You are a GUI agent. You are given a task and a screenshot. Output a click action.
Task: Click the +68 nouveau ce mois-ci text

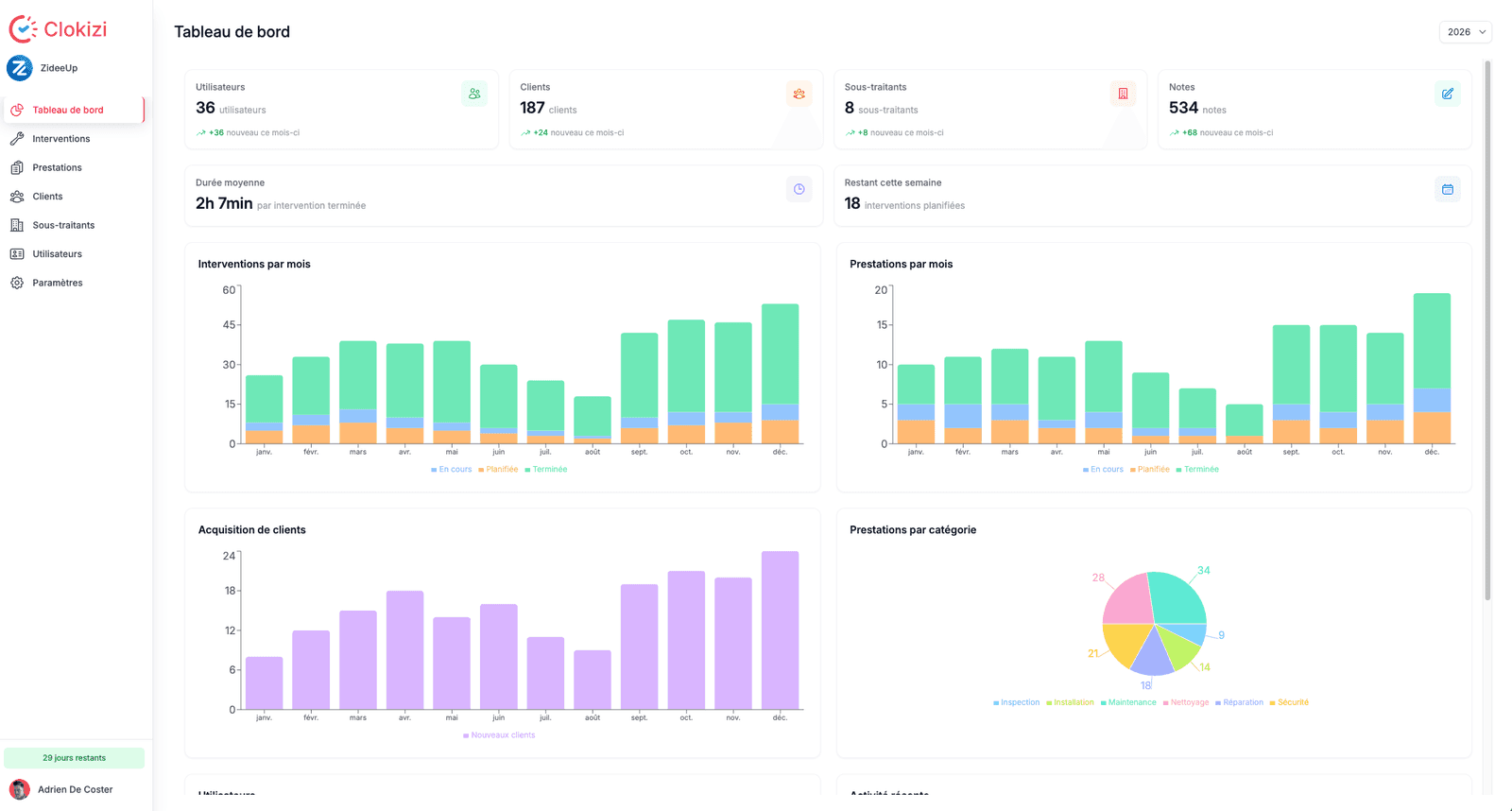tap(1228, 132)
